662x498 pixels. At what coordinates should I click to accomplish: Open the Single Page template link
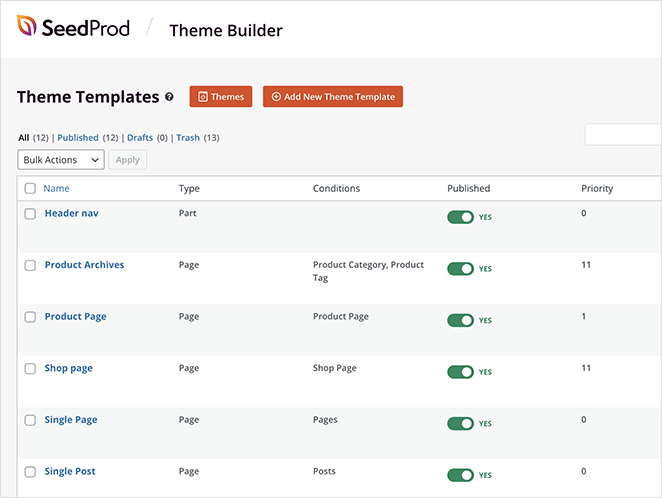pos(71,420)
